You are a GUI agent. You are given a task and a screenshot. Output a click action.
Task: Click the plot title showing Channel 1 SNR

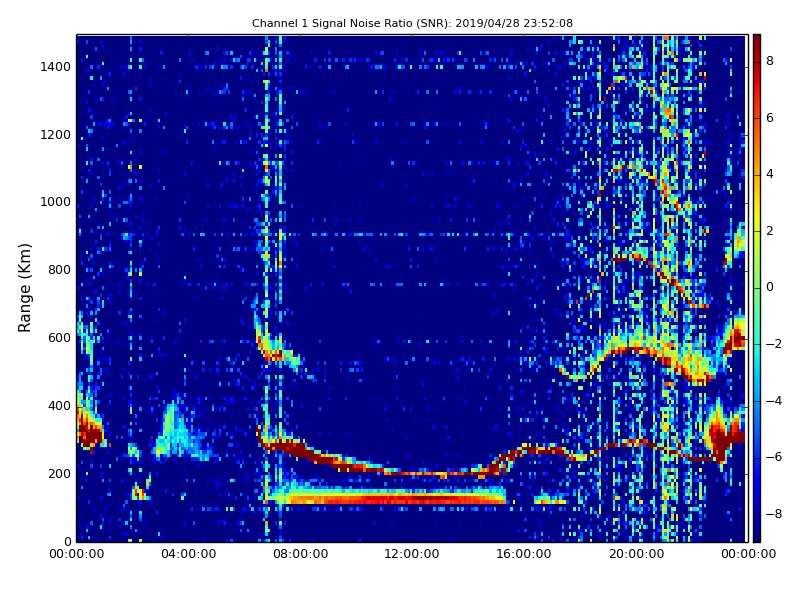tap(412, 23)
